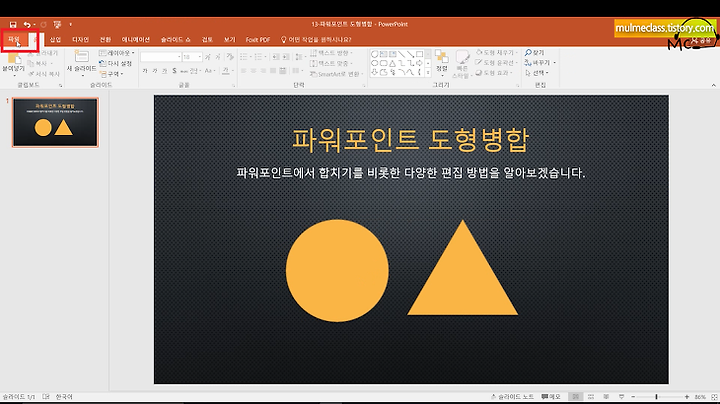Screen dimensions: 720x404
Task: Click 다시 설정 (Reset) slide button
Action: 116,63
